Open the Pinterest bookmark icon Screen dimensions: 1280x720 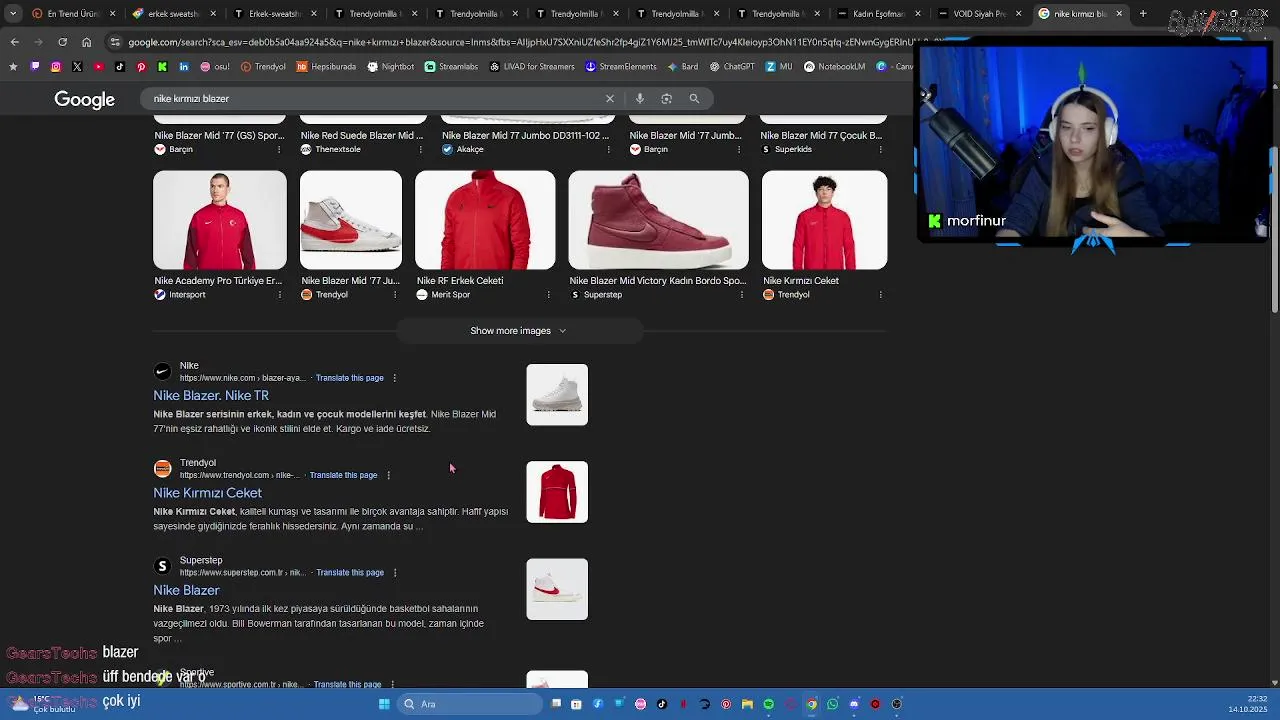pos(141,67)
